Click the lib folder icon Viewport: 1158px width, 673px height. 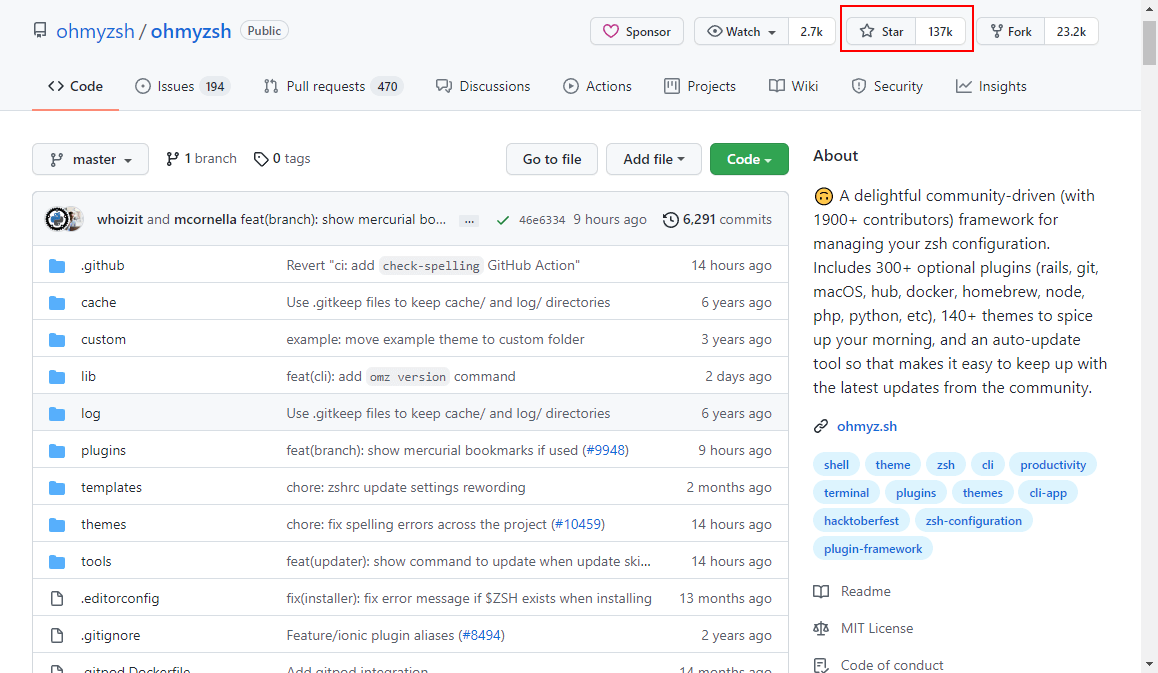(57, 377)
